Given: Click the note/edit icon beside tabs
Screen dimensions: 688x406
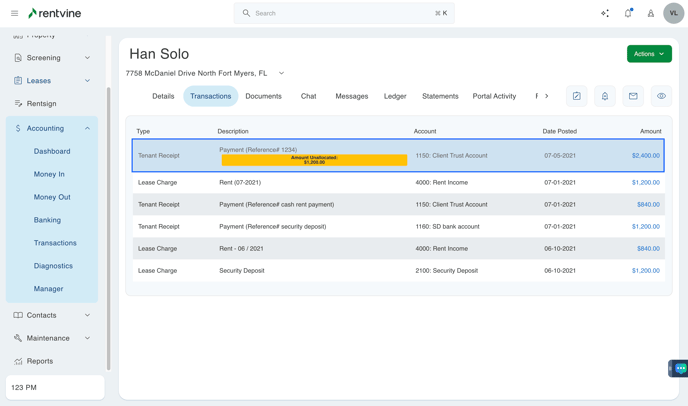Looking at the screenshot, I should [577, 96].
